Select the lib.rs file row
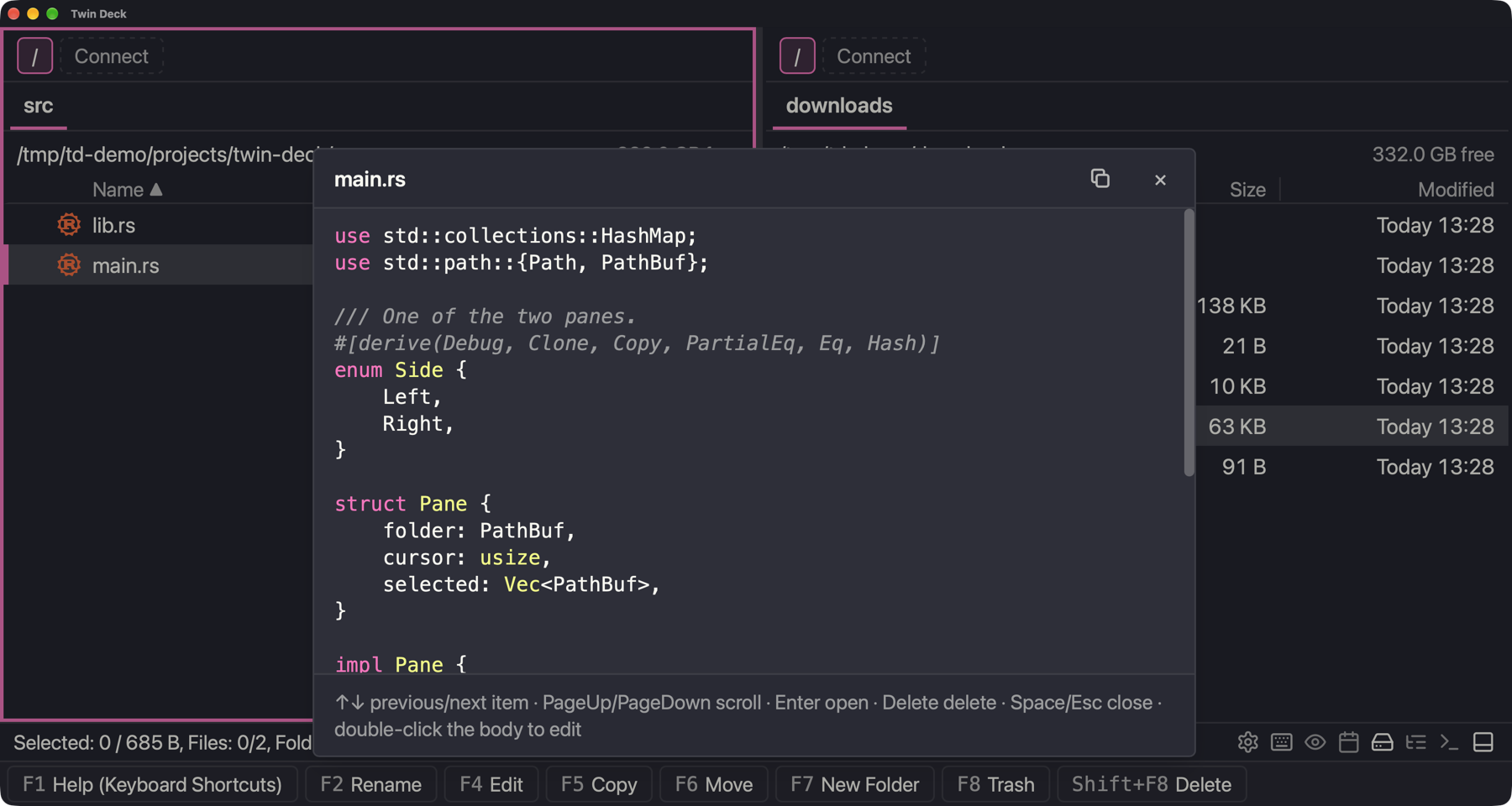Viewport: 1512px width, 806px height. (160, 225)
